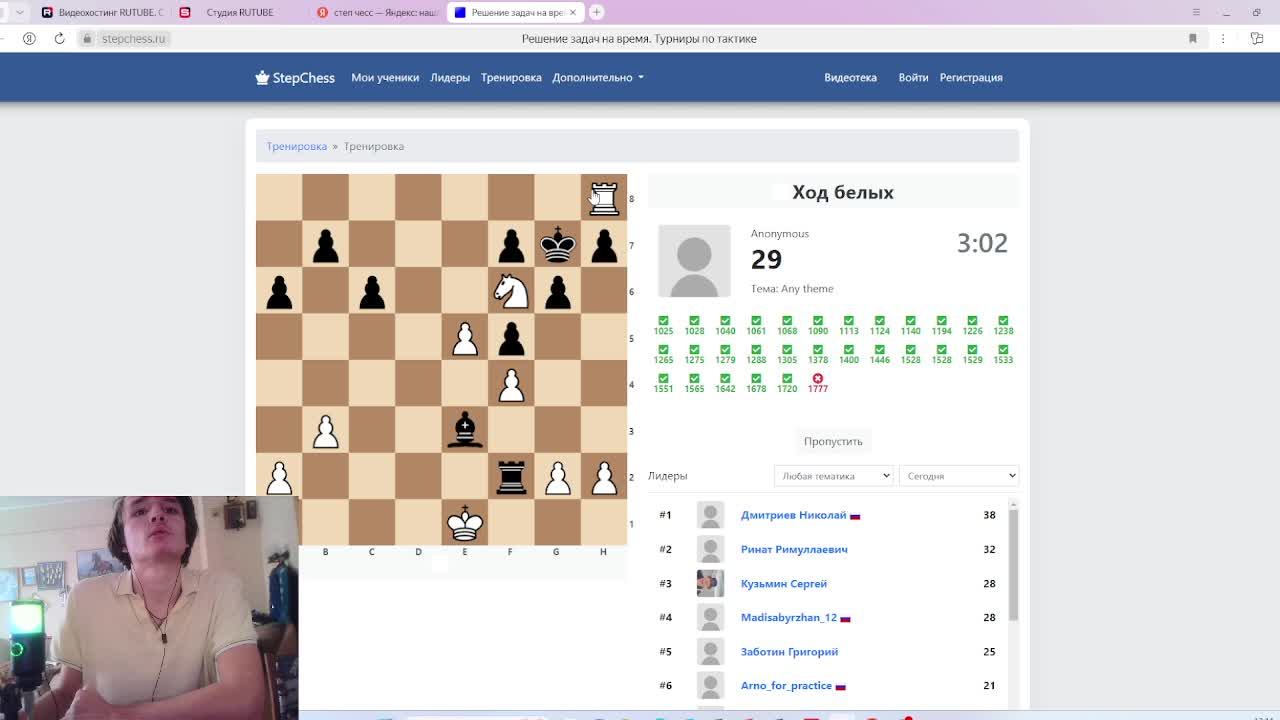Click the StepChess logo
This screenshot has height=720, width=1280.
(x=295, y=77)
